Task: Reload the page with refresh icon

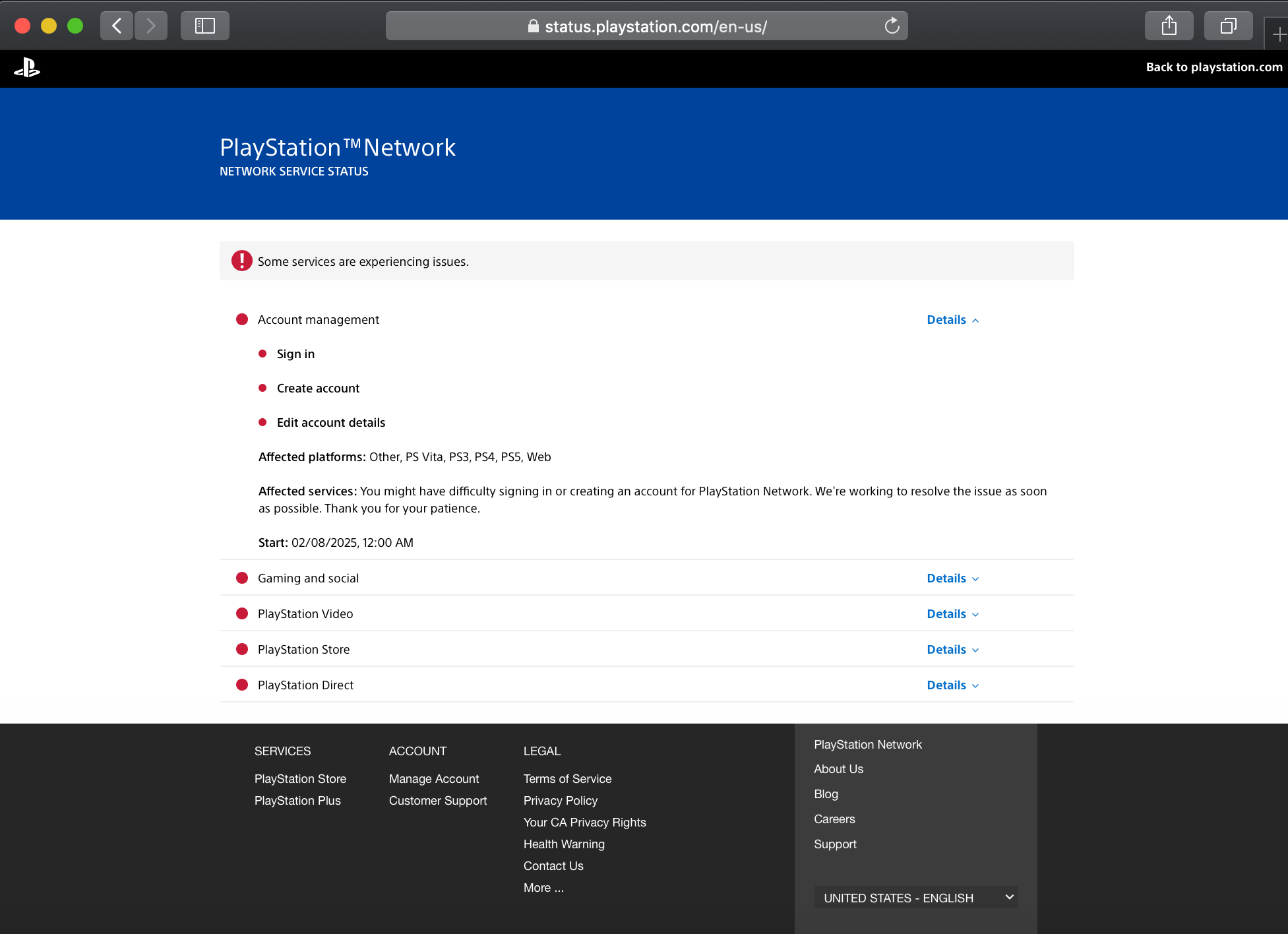Action: click(892, 26)
